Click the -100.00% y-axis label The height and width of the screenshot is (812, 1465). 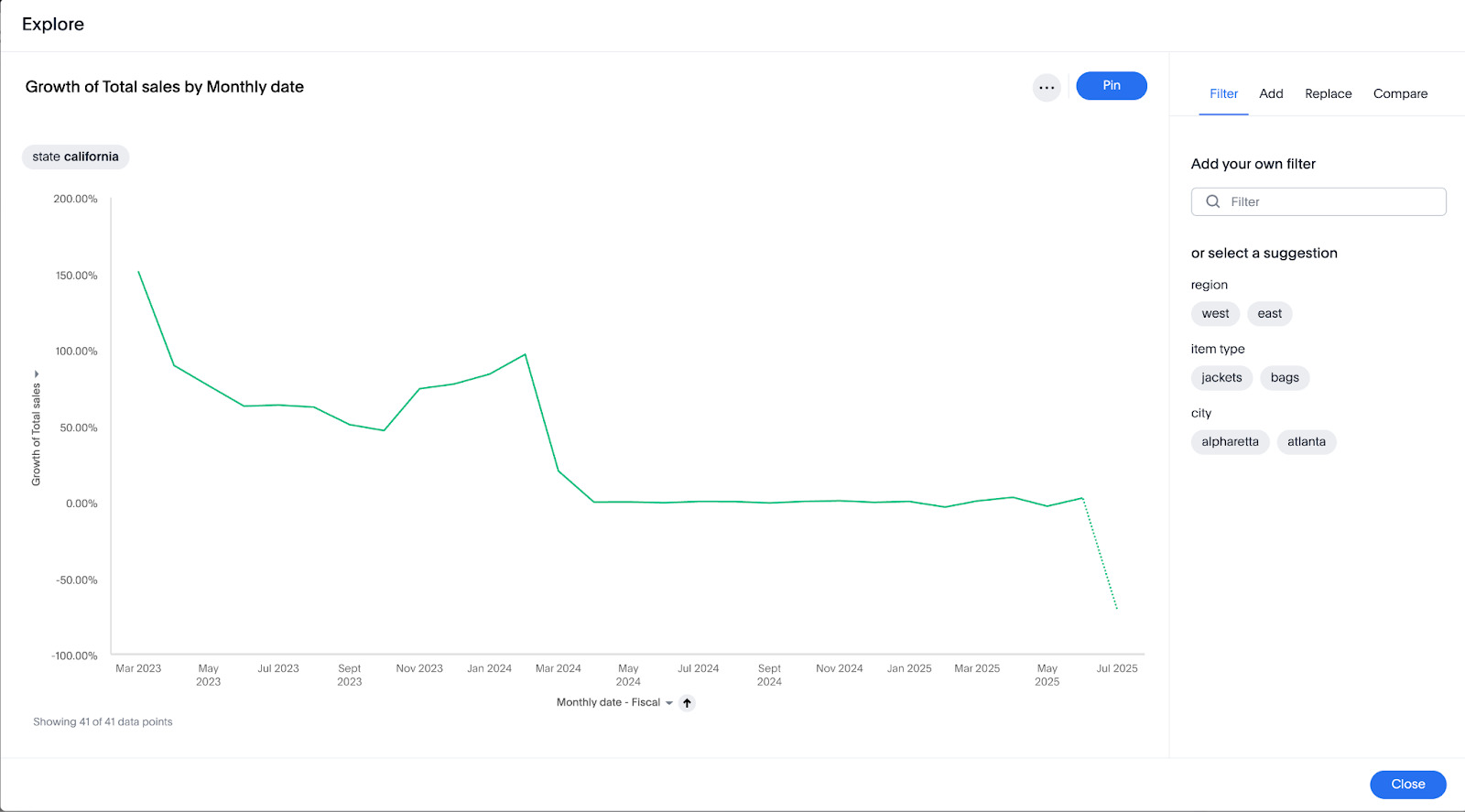(74, 655)
